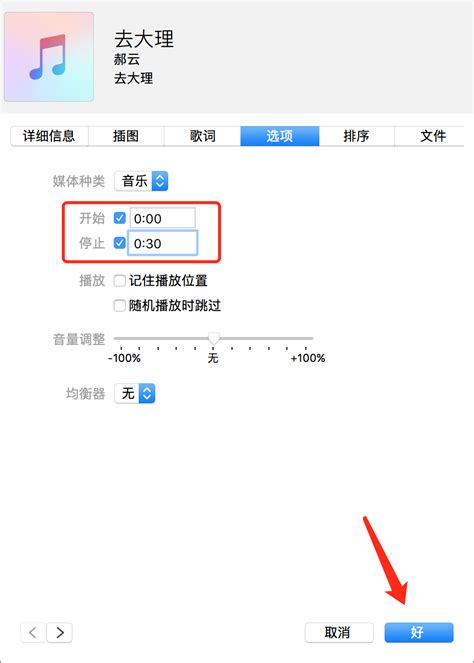The height and width of the screenshot is (663, 474).
Task: Select the 选项 options tab
Action: [279, 136]
